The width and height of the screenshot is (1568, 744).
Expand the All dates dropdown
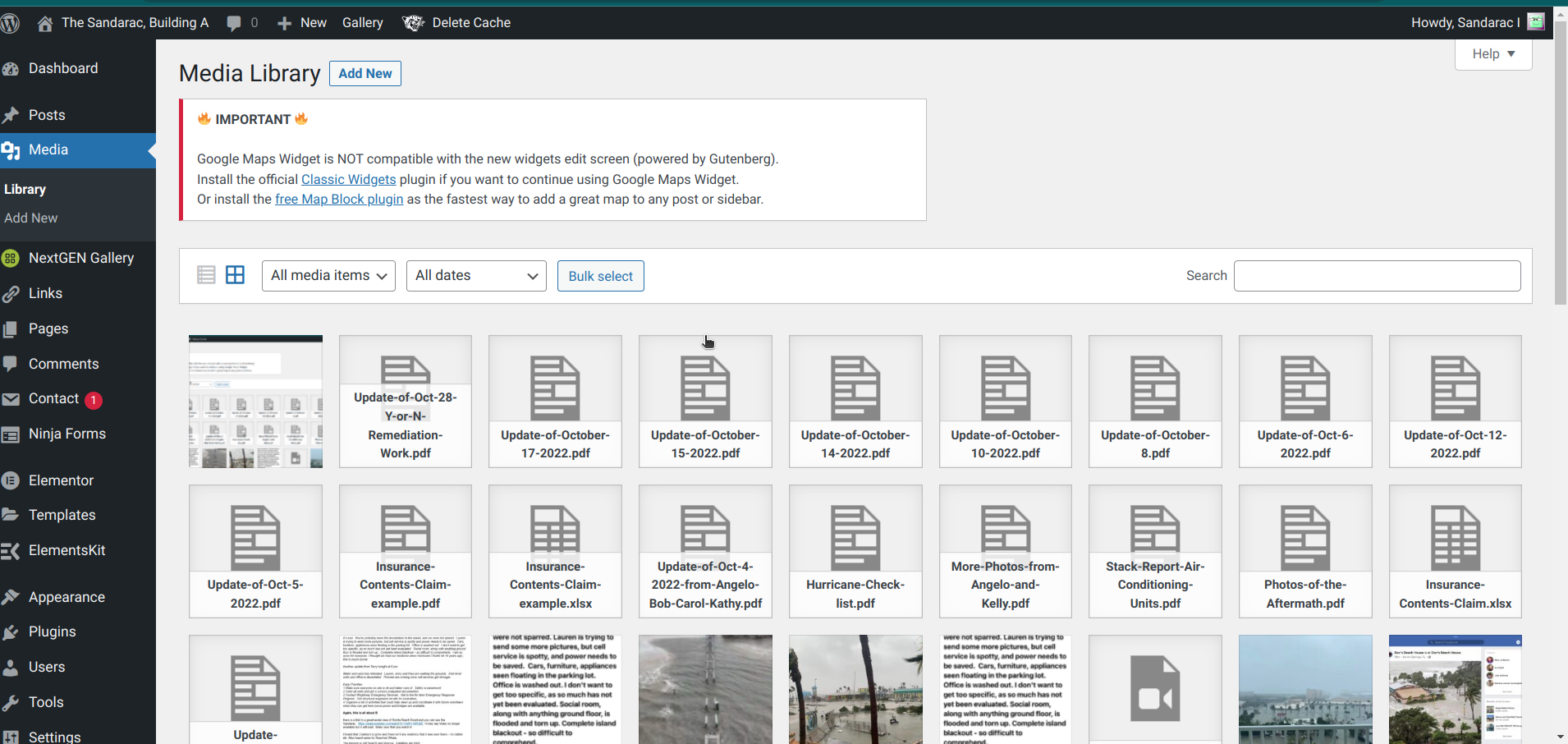(476, 276)
